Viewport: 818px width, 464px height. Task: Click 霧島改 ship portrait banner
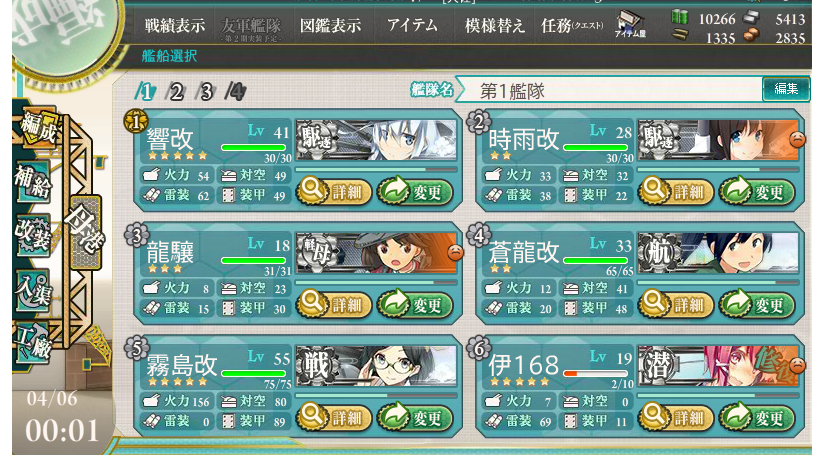[x=376, y=366]
